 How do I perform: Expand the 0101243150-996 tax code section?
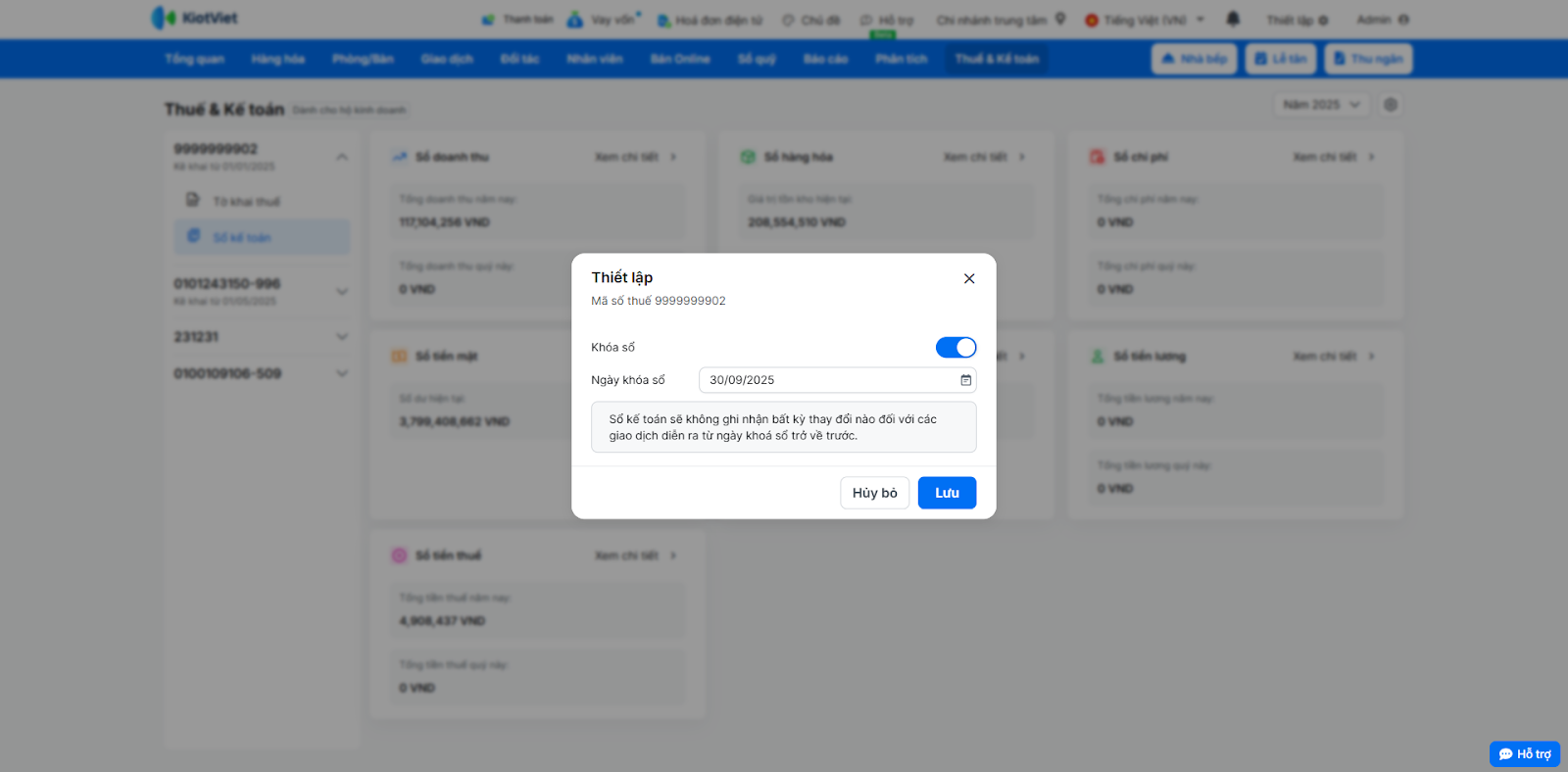342,291
